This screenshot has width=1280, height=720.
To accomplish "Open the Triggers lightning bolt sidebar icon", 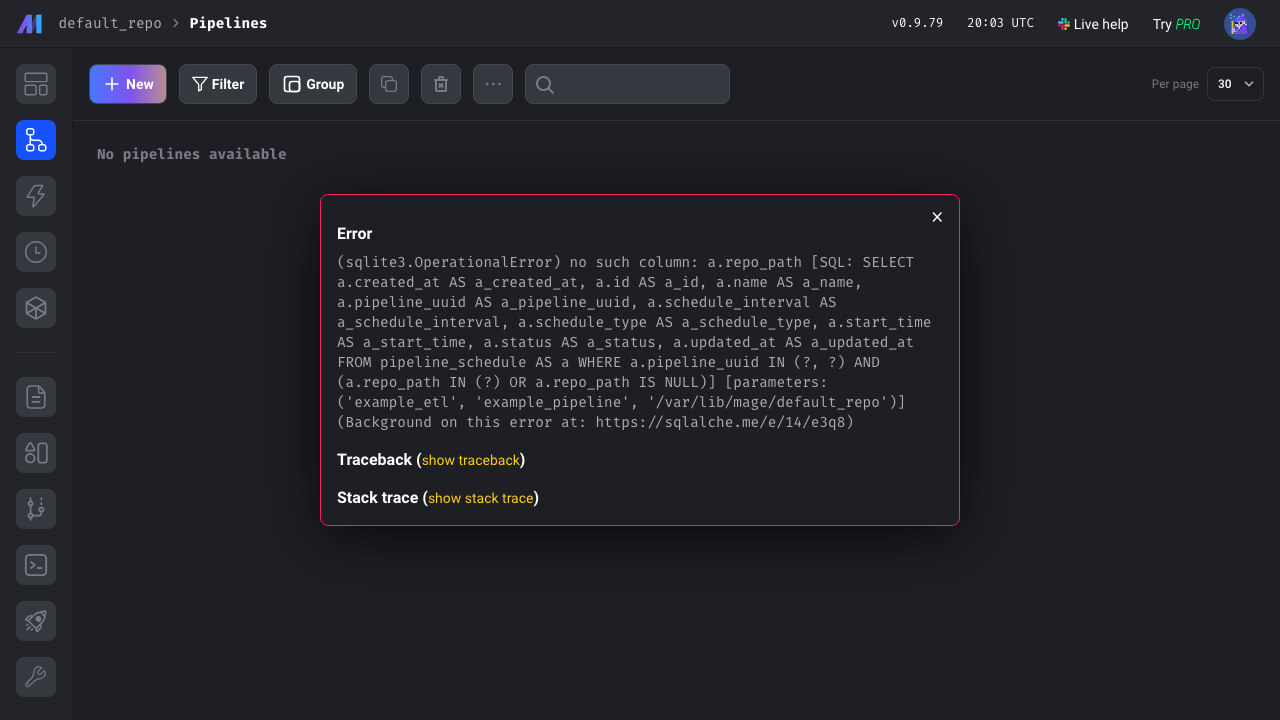I will coord(36,196).
